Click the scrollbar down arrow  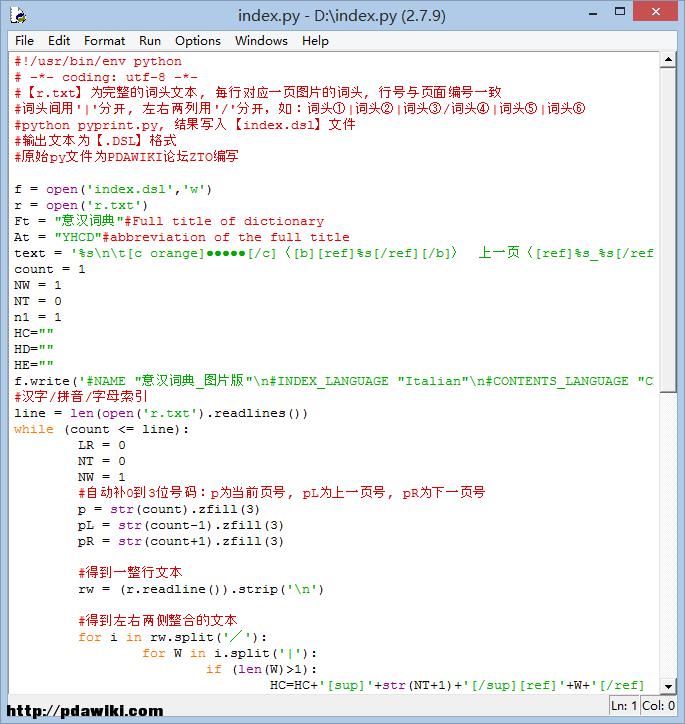668,686
